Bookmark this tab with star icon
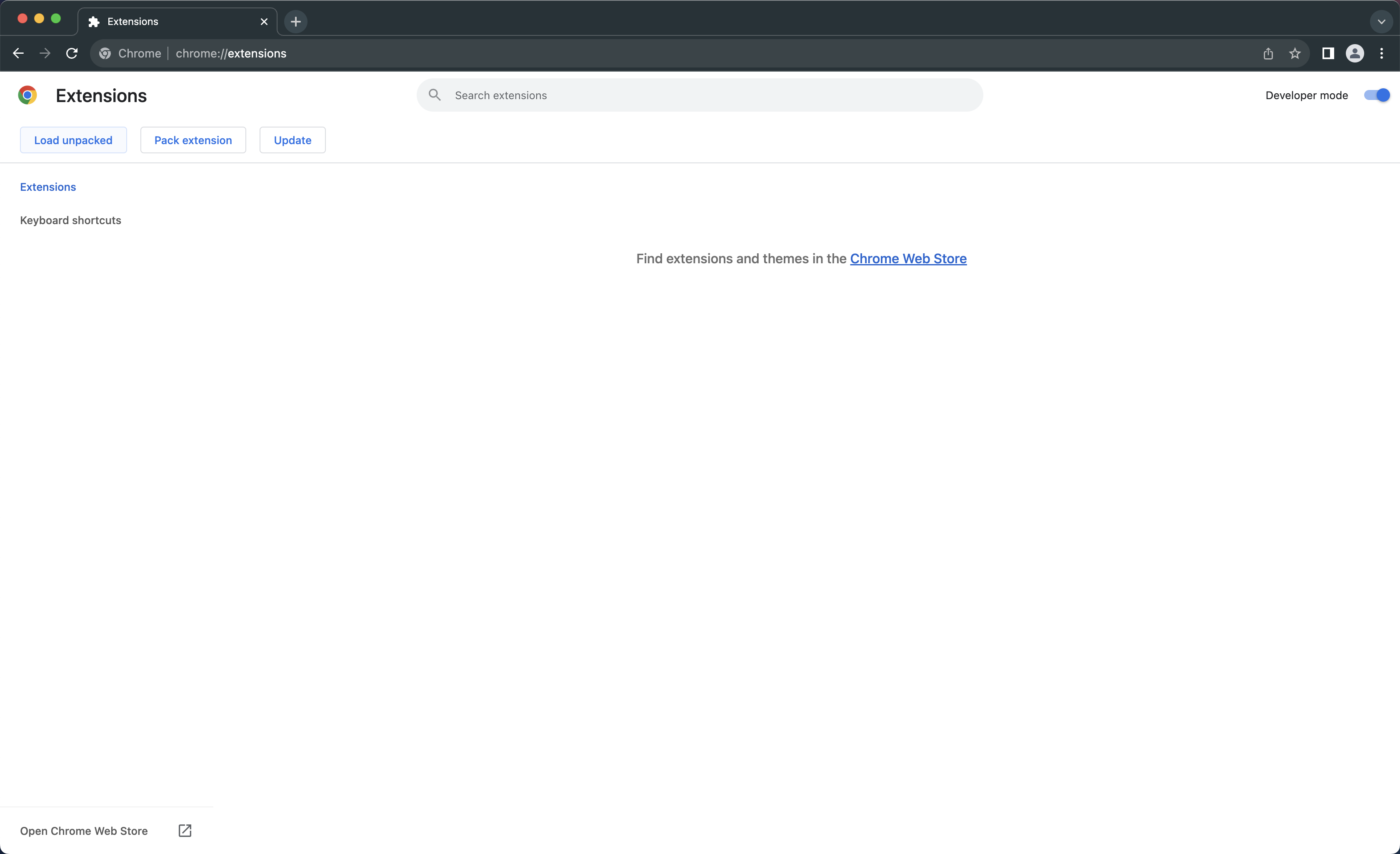The image size is (1400, 854). click(x=1294, y=53)
